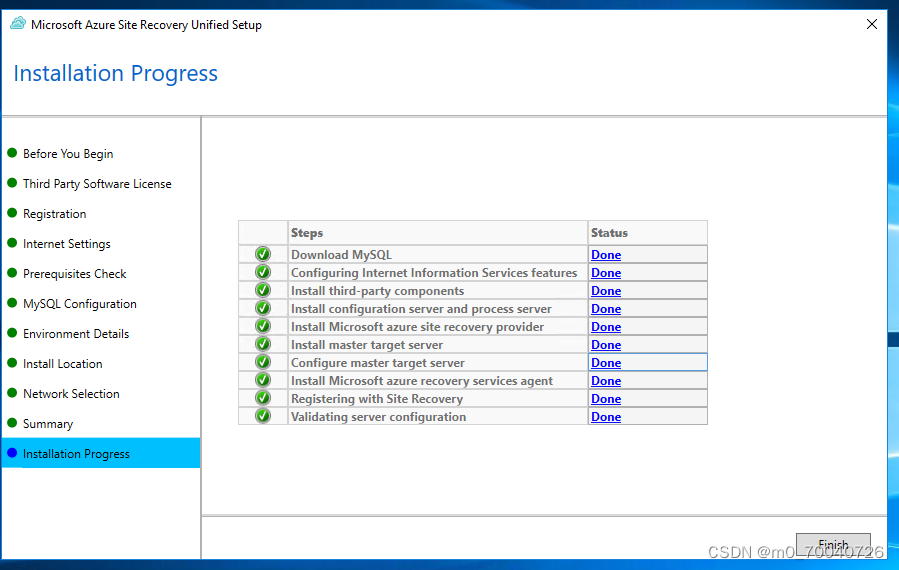899x570 pixels.
Task: Open Done link for Install Microsoft azure recovery services agent
Action: click(606, 381)
